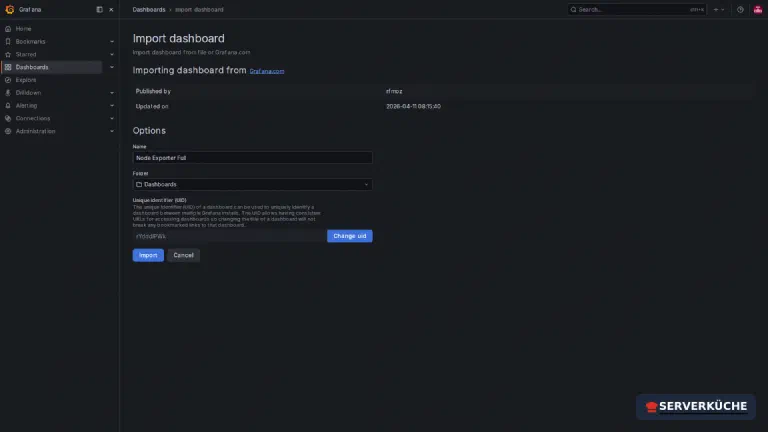This screenshot has height=432, width=768.
Task: Click the Explore compass icon
Action: click(x=8, y=80)
